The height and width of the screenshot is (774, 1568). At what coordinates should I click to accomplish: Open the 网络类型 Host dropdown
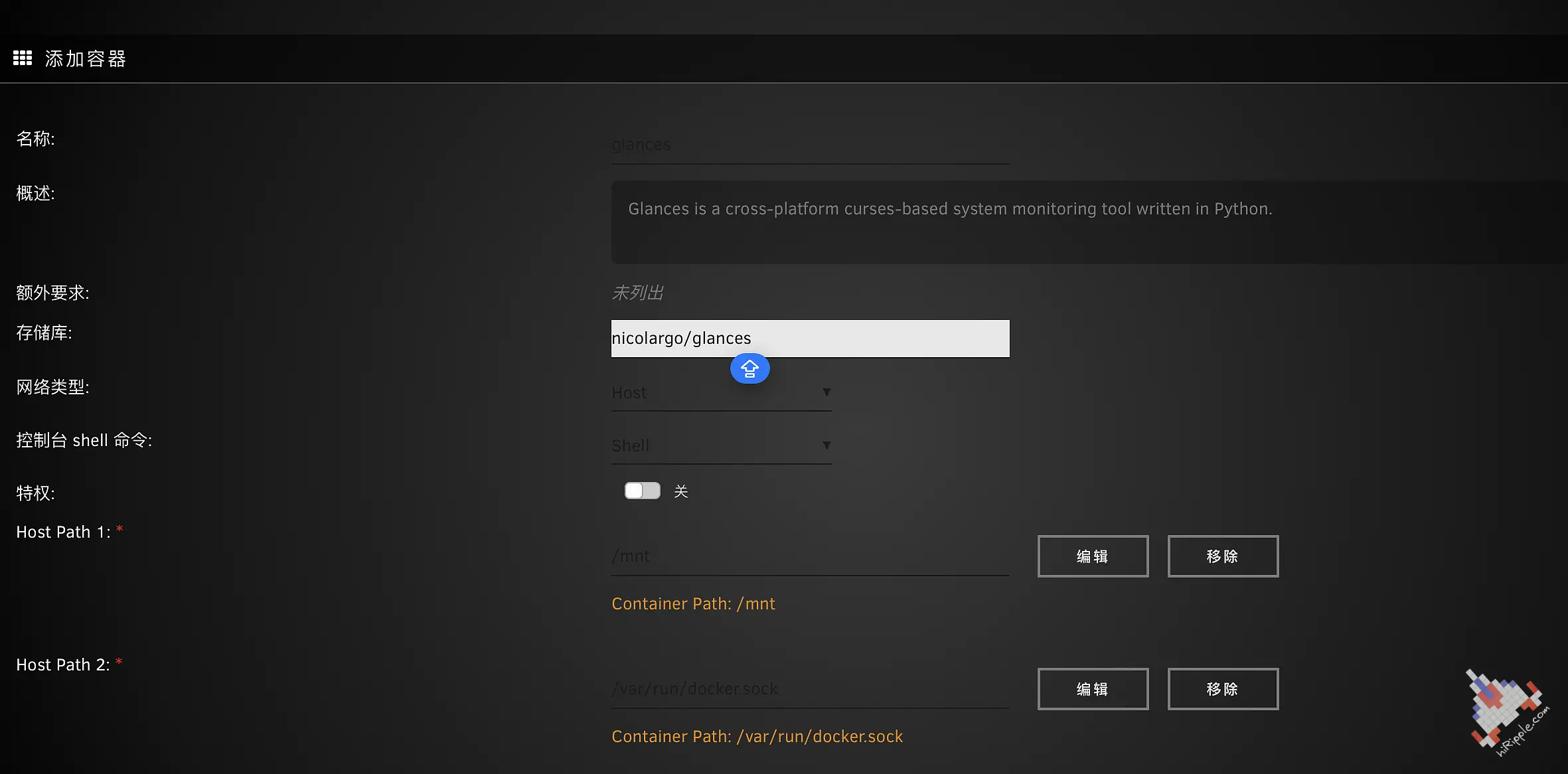(721, 392)
